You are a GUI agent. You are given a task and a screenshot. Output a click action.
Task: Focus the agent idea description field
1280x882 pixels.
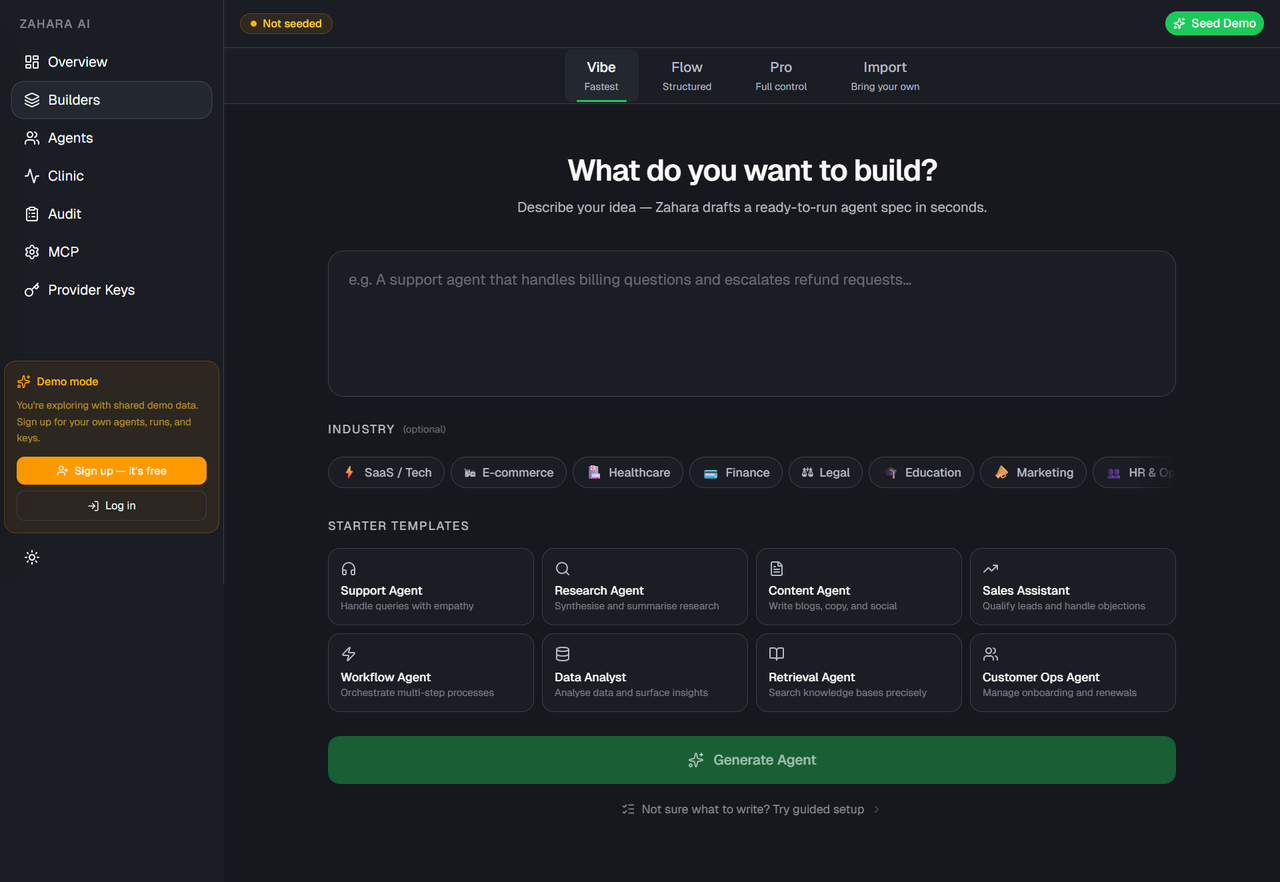point(752,323)
